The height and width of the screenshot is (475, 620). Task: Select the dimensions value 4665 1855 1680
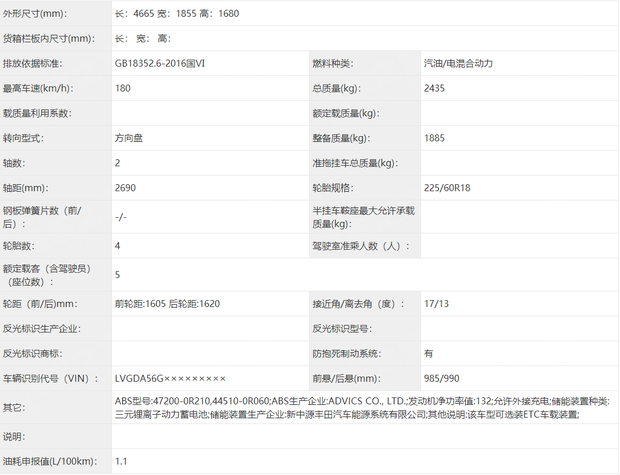pyautogui.click(x=177, y=14)
